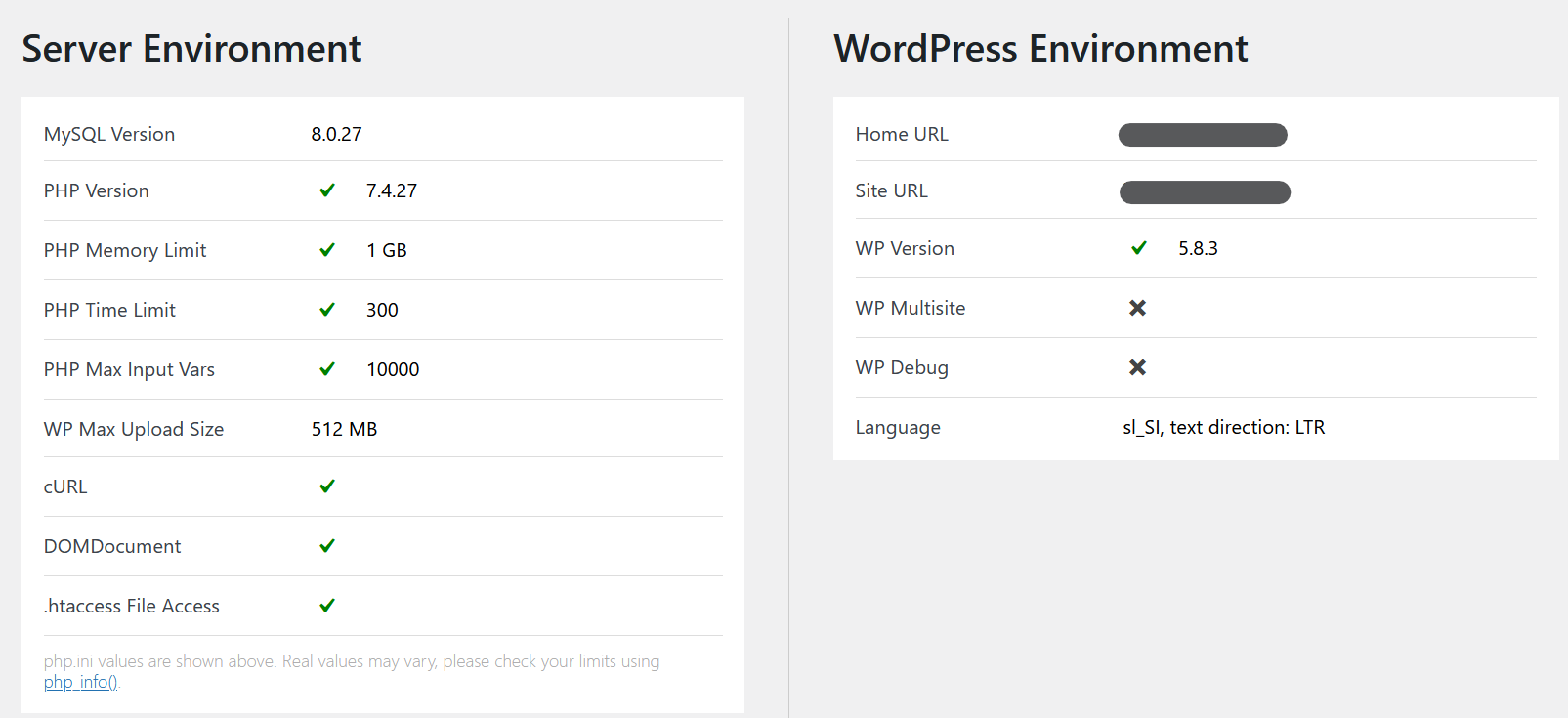Click the MySQL Version label
Viewport: 1568px width, 718px height.
(109, 134)
